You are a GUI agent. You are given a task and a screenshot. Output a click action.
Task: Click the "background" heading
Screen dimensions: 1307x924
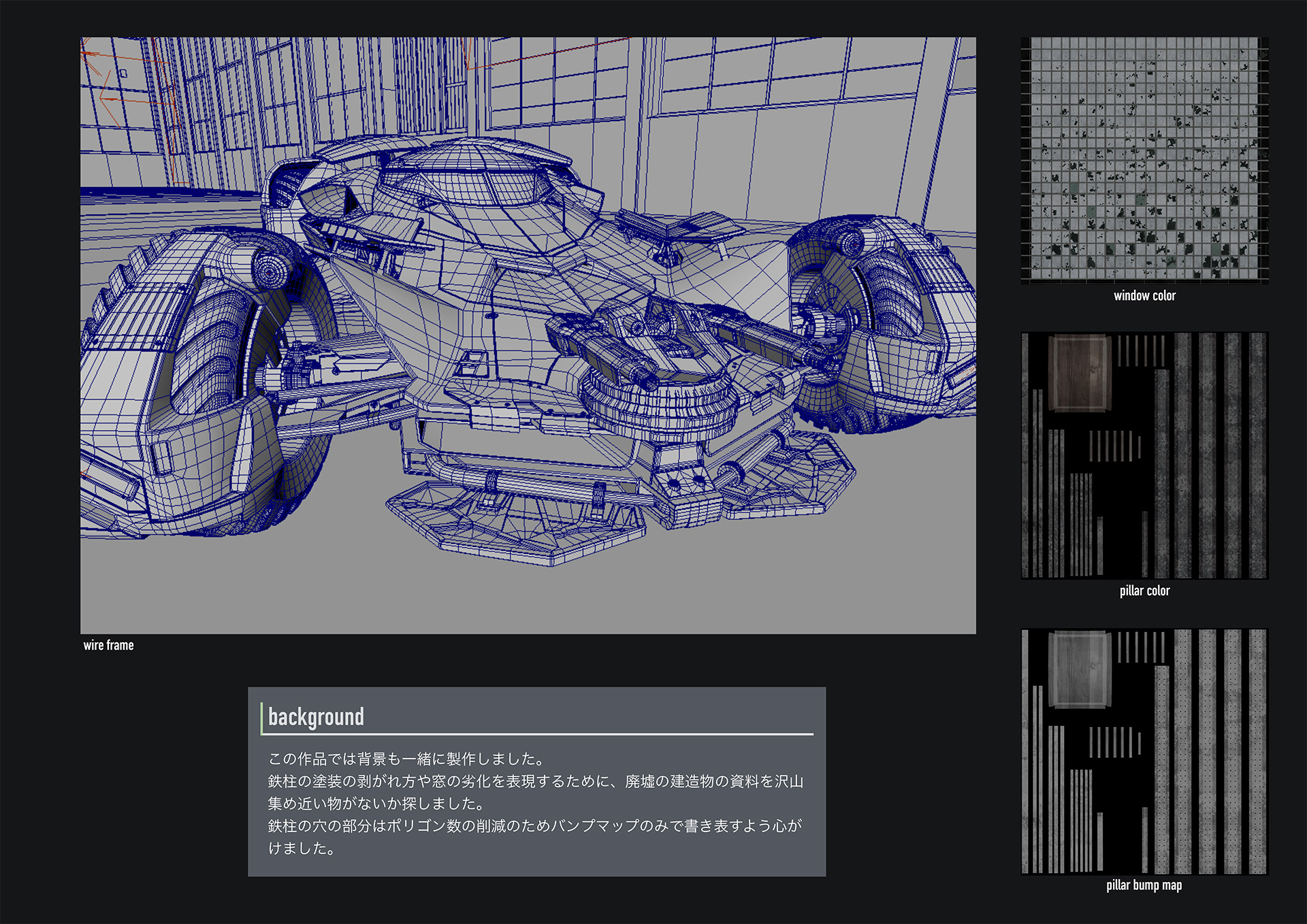(316, 717)
